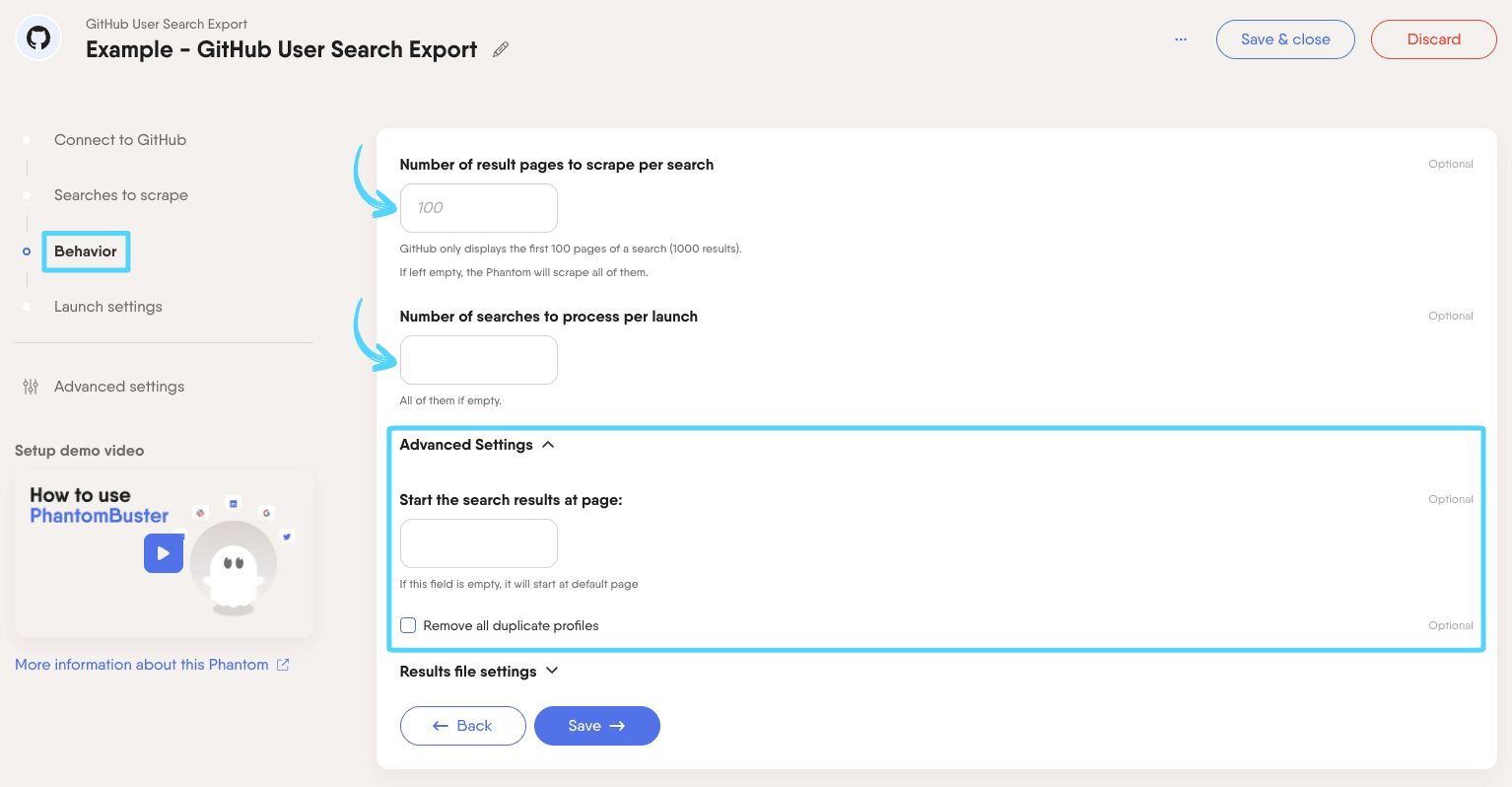Click the Number of searches to process label
This screenshot has height=787, width=1512.
point(549,317)
